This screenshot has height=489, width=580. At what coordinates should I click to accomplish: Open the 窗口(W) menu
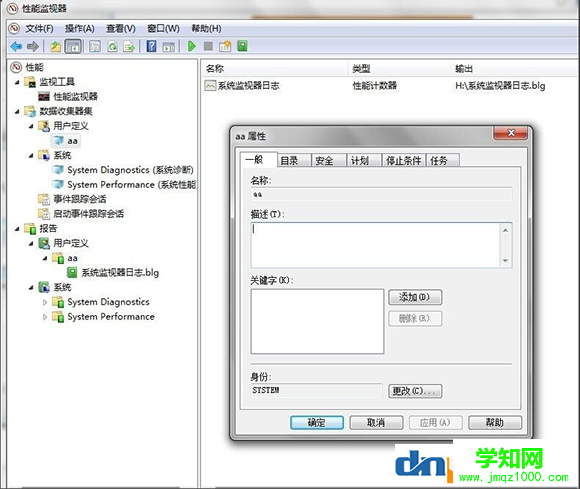[163, 28]
